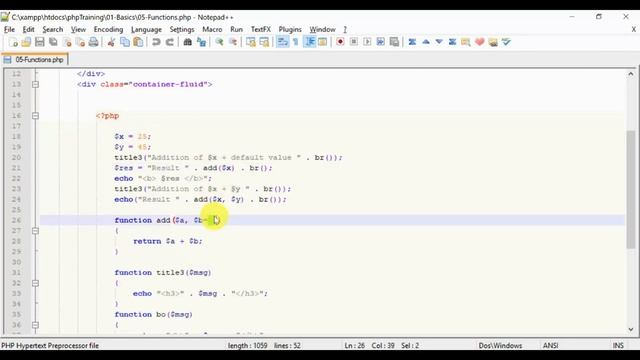The image size is (640, 360).
Task: Select the 05-Functions.php document tab
Action: click(35, 60)
